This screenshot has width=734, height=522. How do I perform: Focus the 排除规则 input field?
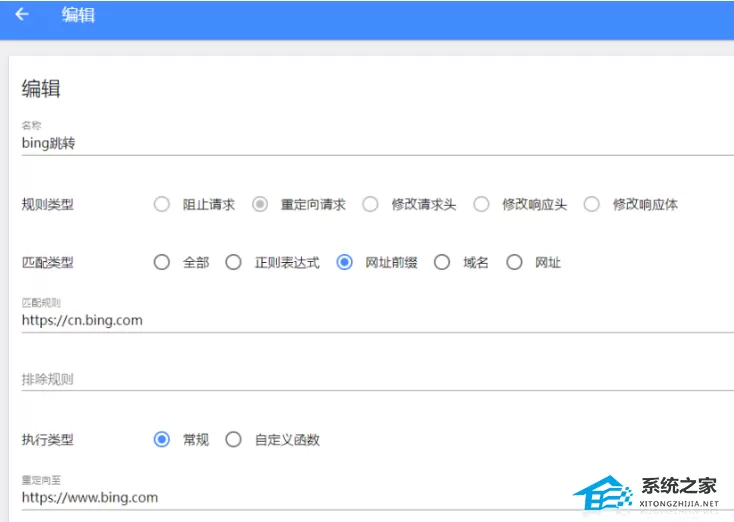pos(377,379)
